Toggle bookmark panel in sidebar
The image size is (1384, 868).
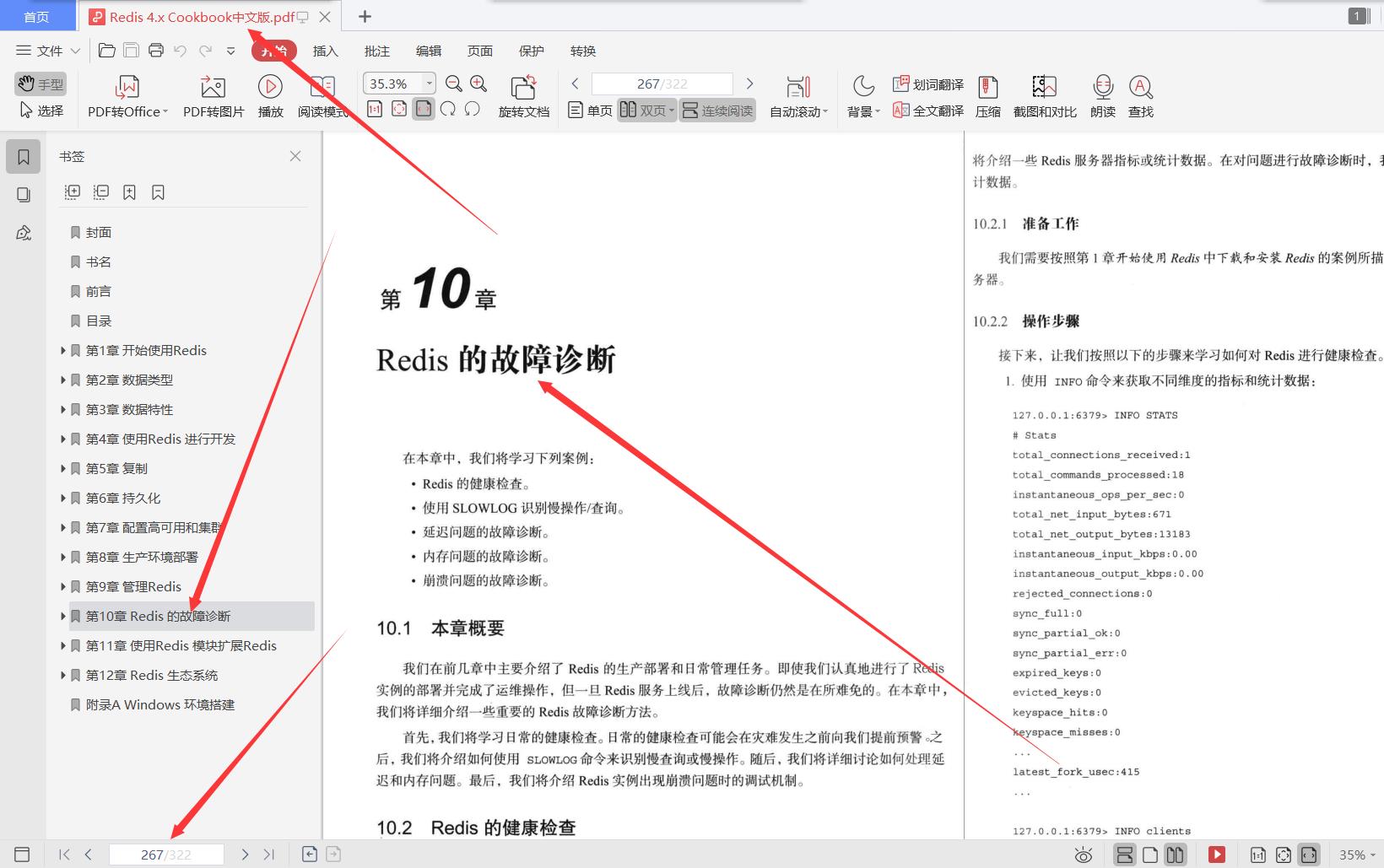(x=24, y=157)
